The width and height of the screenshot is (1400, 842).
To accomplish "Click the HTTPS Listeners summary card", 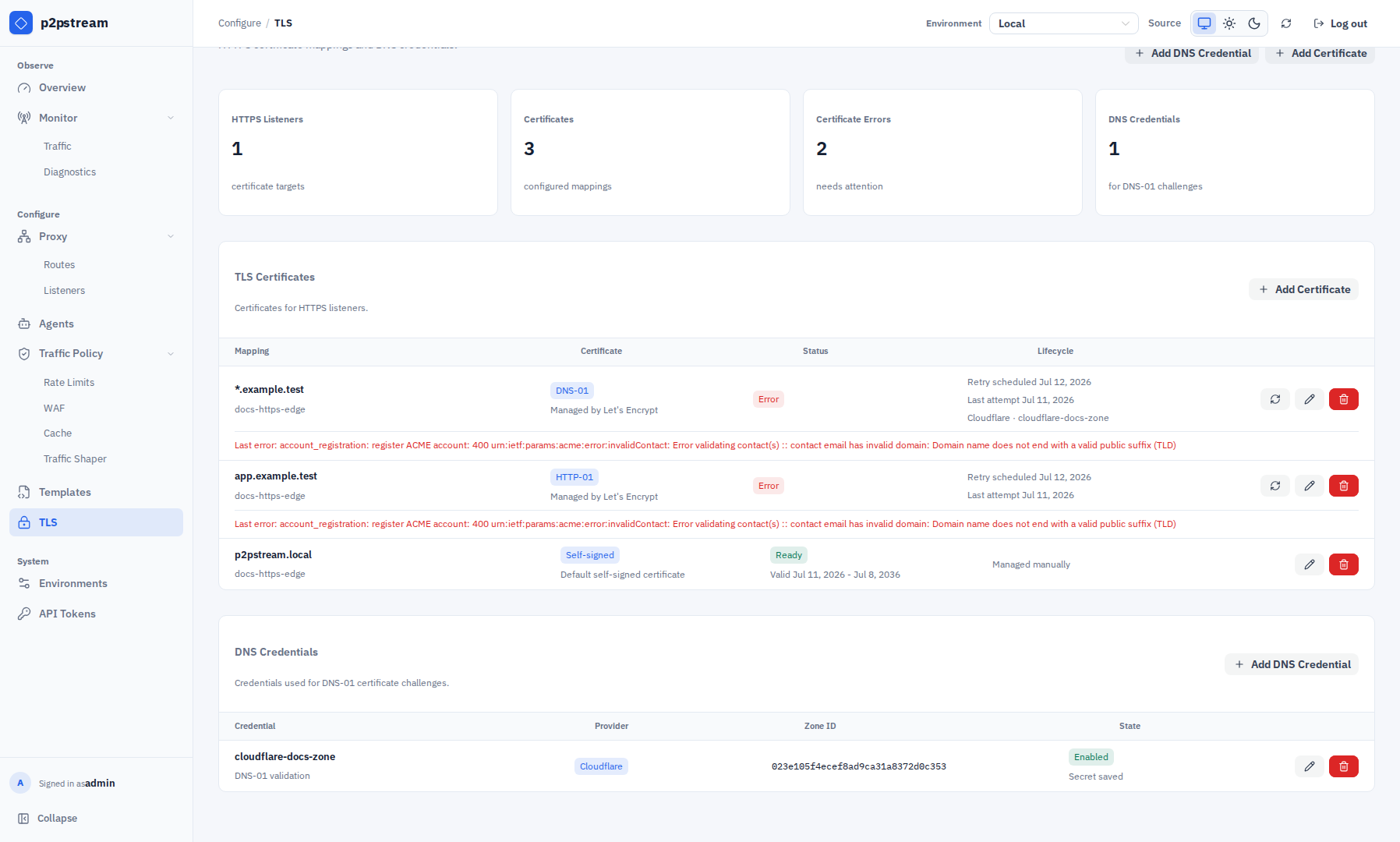I will [x=358, y=152].
